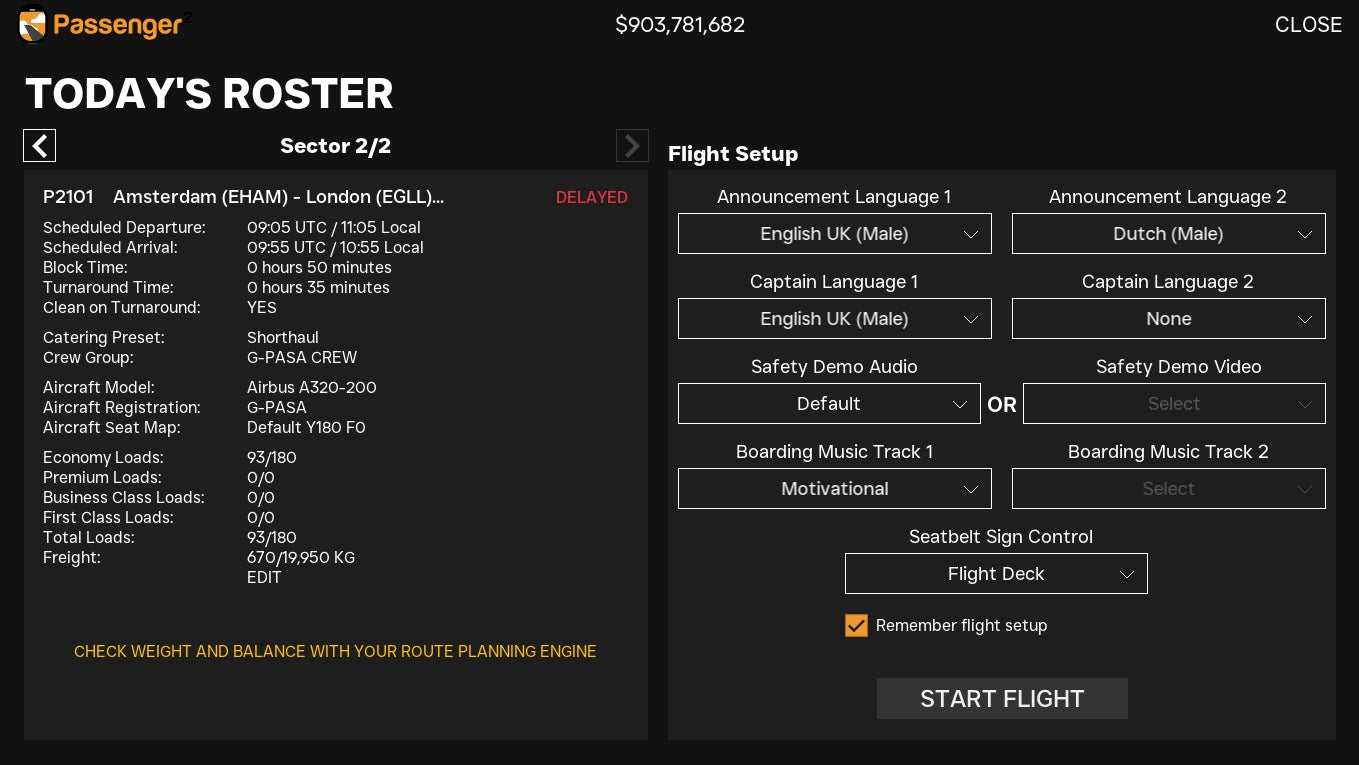
Task: Click the red DELAYED status label
Action: (x=591, y=198)
